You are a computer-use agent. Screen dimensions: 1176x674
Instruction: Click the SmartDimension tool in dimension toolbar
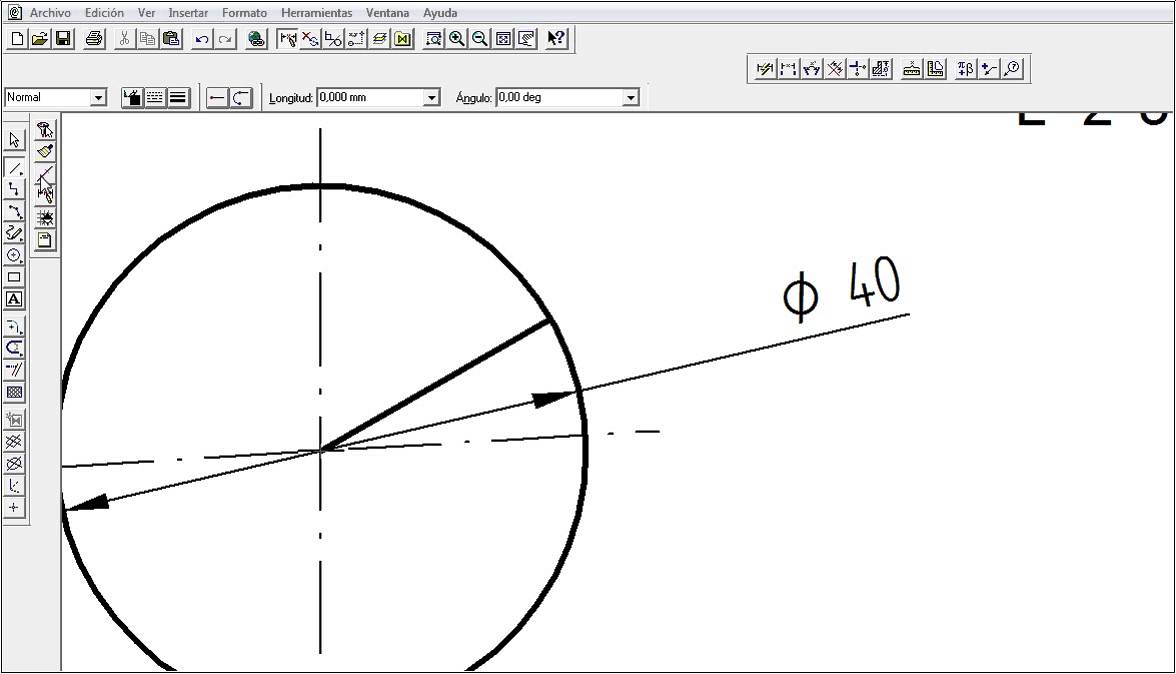tap(764, 69)
